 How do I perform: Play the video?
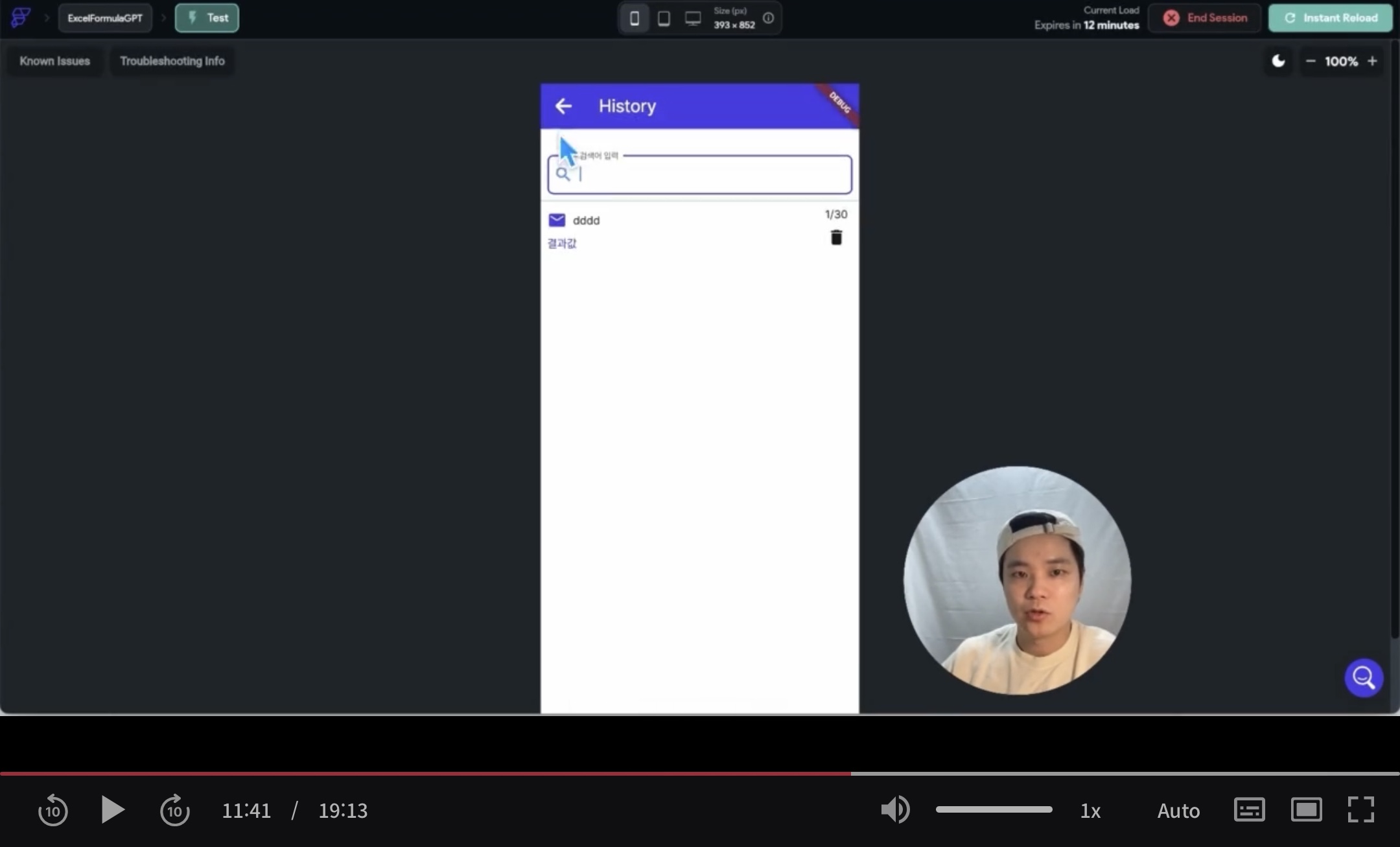point(113,810)
